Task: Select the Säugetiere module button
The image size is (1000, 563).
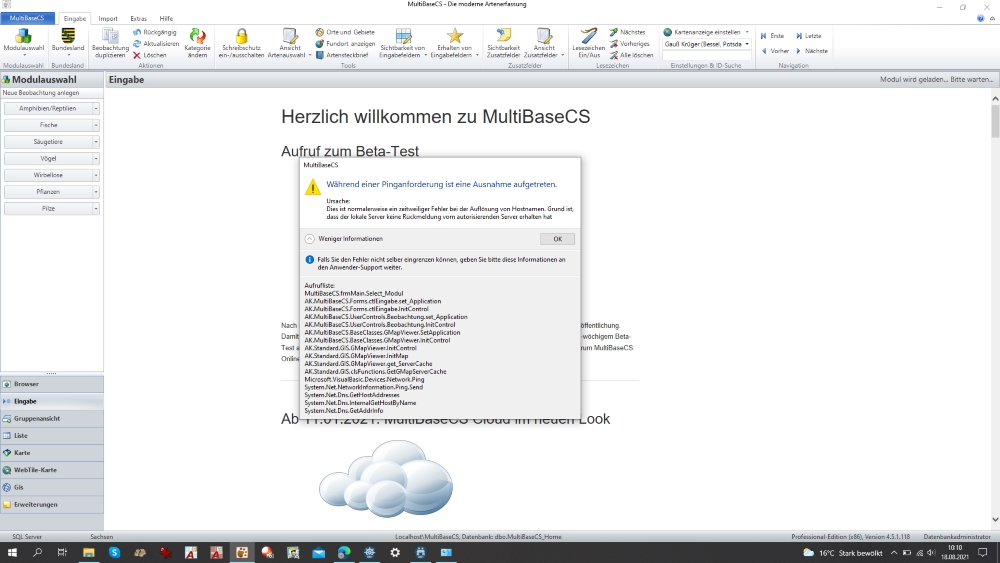Action: 48,142
